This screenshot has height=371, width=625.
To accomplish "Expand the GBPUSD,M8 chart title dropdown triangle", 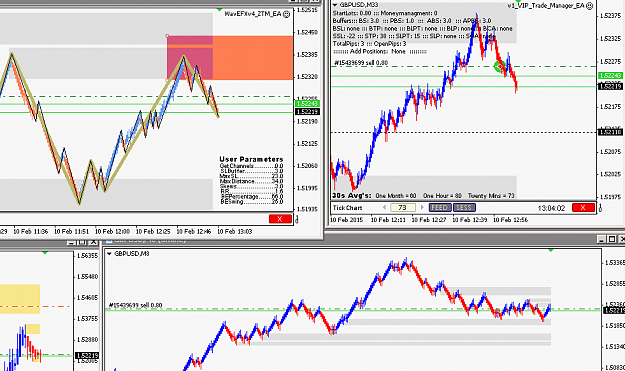I will pos(109,254).
